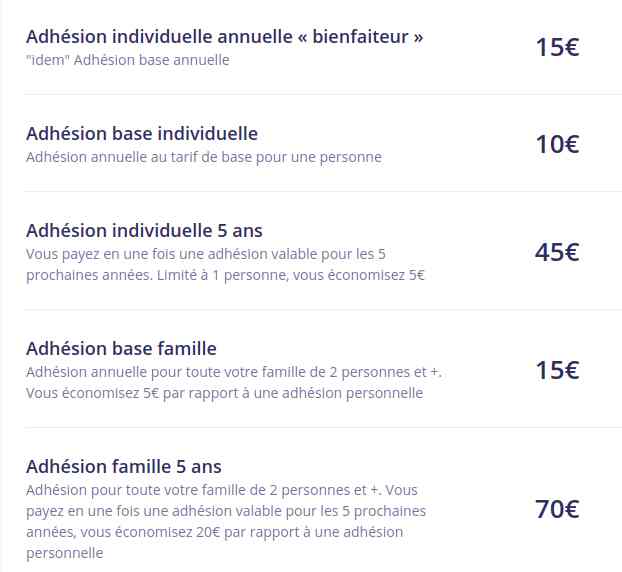Click text "Limité à 1 personne, vous économisez 5€"

(x=290, y=275)
